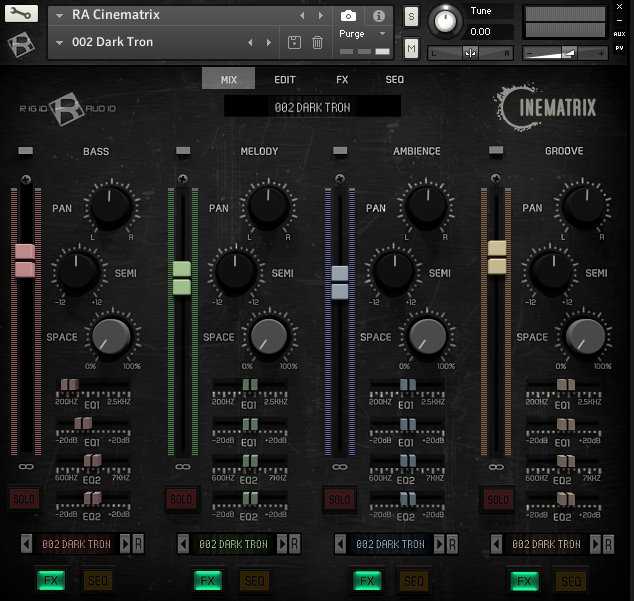Image resolution: width=634 pixels, height=601 pixels.
Task: Click the plus icon above Bass fader
Action: coord(26,179)
